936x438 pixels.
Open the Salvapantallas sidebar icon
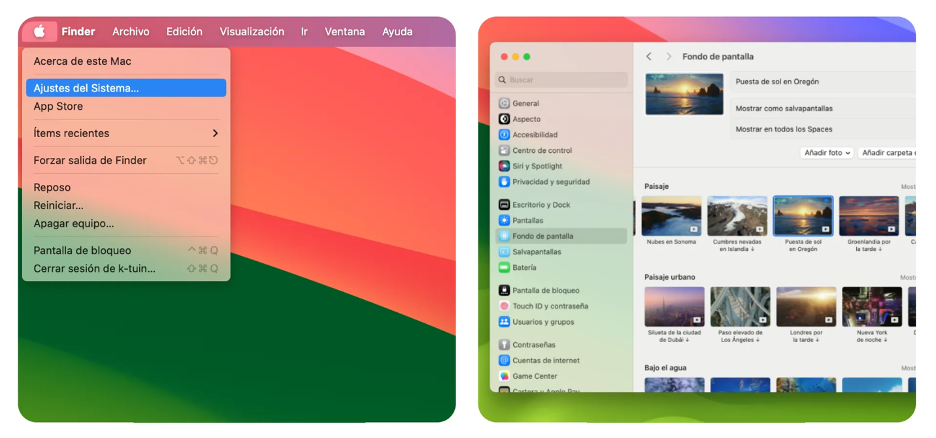coord(504,252)
